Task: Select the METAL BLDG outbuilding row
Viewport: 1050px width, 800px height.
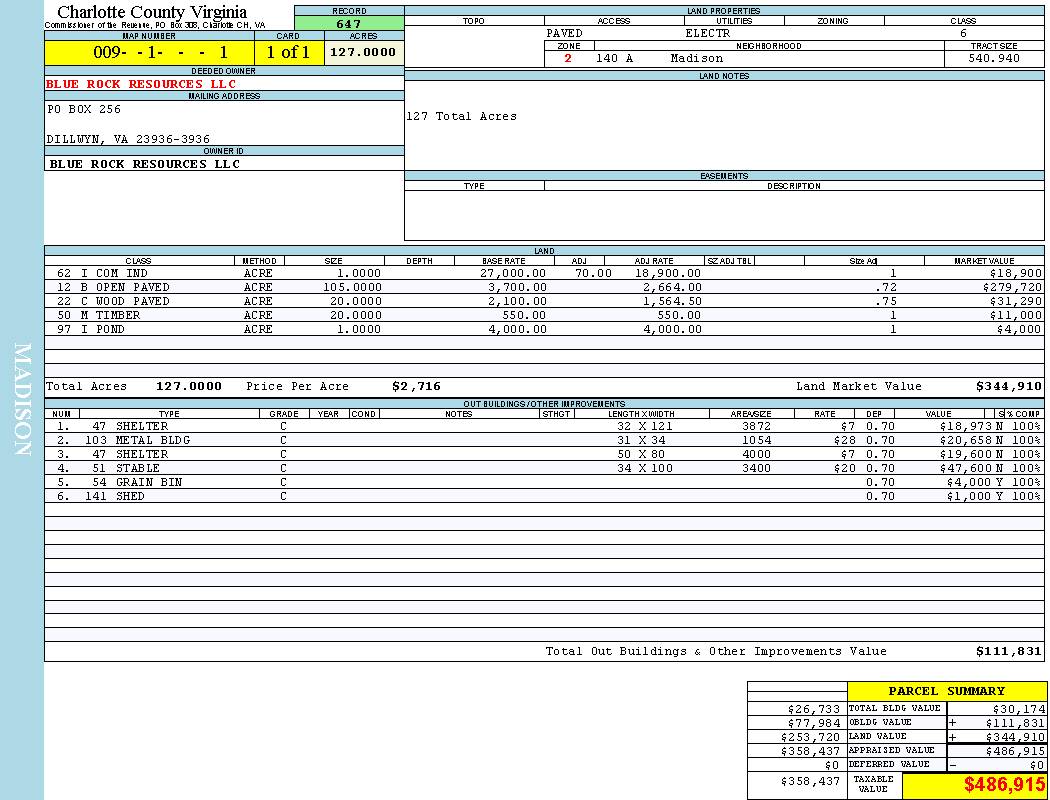Action: 152,440
